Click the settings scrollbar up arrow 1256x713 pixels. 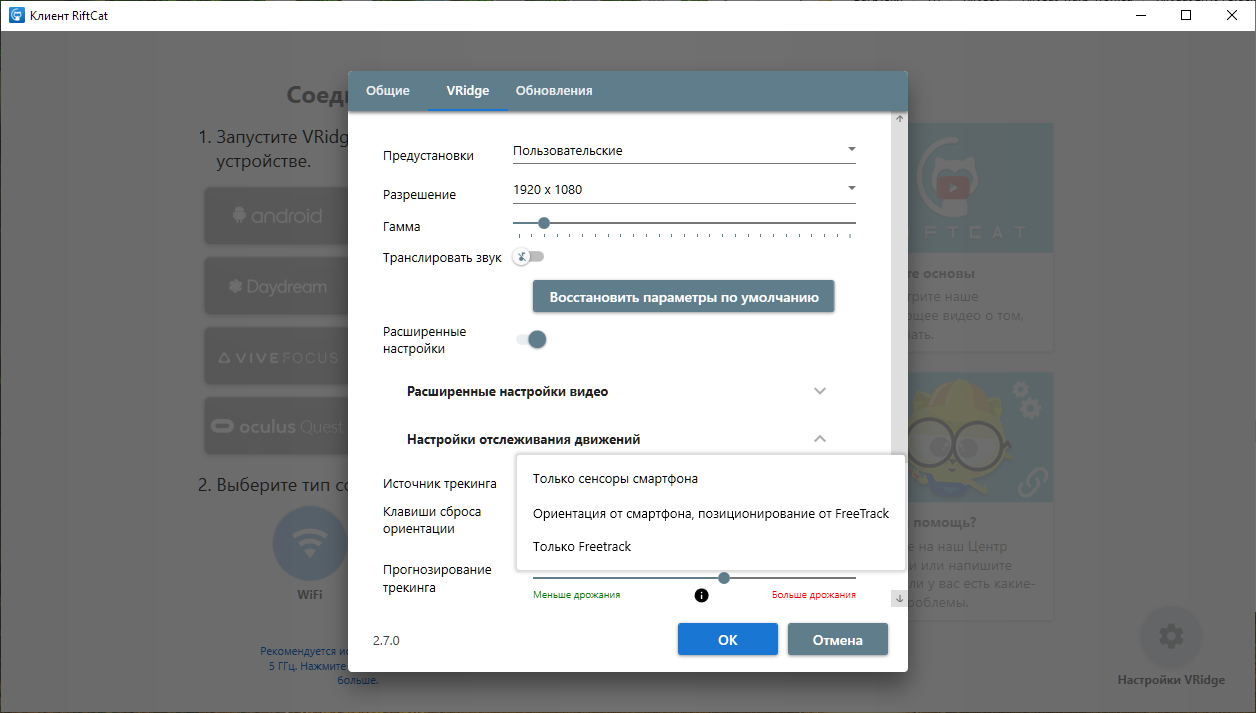point(899,120)
